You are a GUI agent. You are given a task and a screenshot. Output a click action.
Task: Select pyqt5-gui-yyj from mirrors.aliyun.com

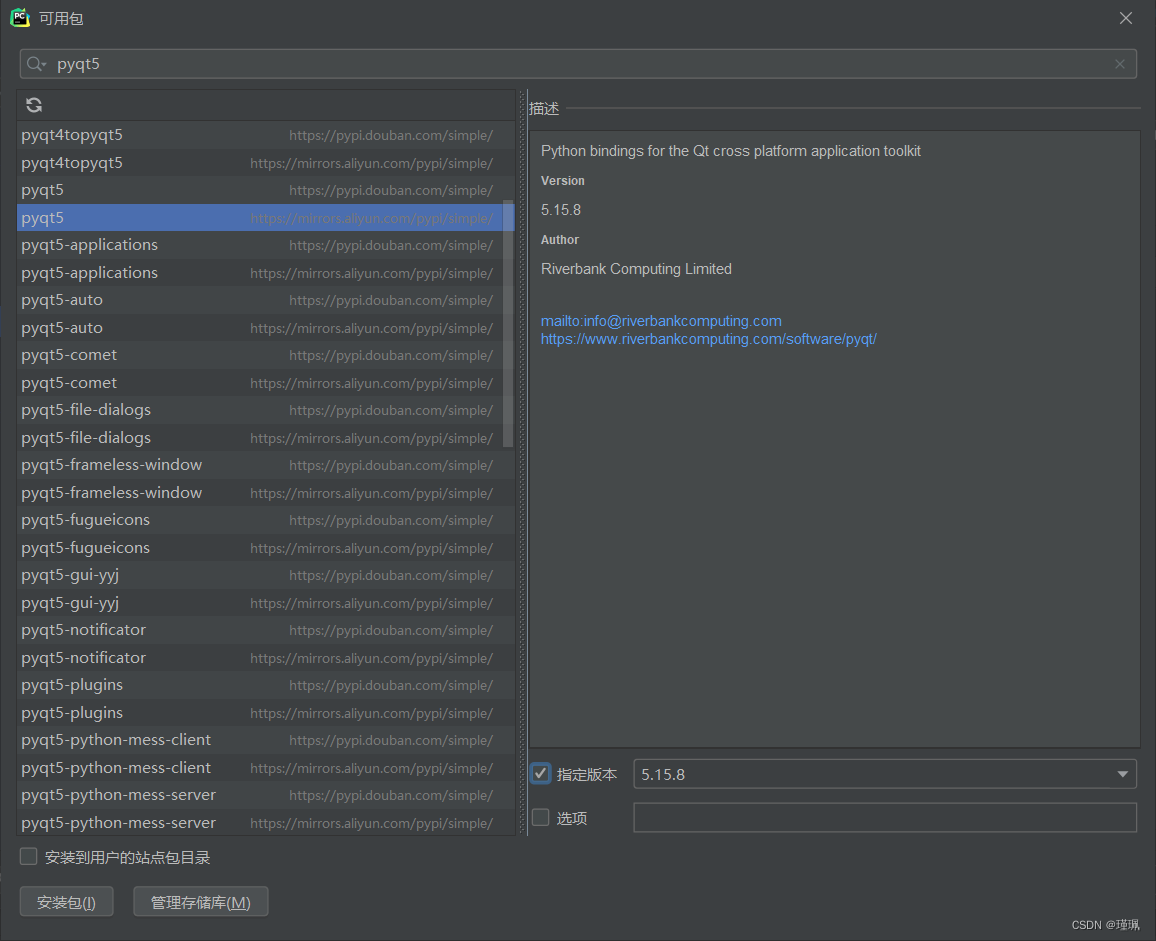tap(265, 603)
